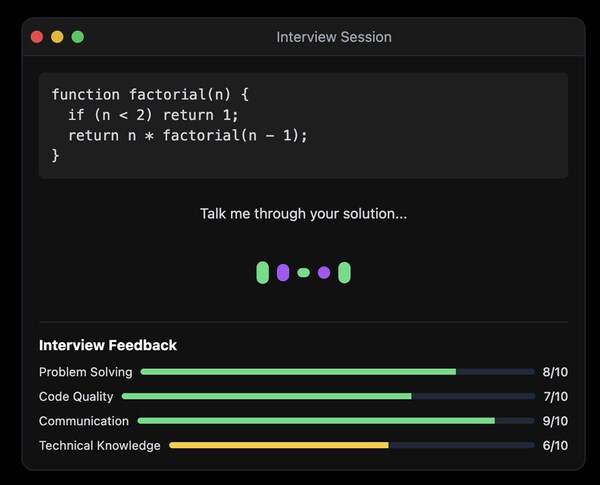Click the first purple voice indicator bar
Image resolution: width=600 pixels, height=485 pixels.
[x=283, y=272]
